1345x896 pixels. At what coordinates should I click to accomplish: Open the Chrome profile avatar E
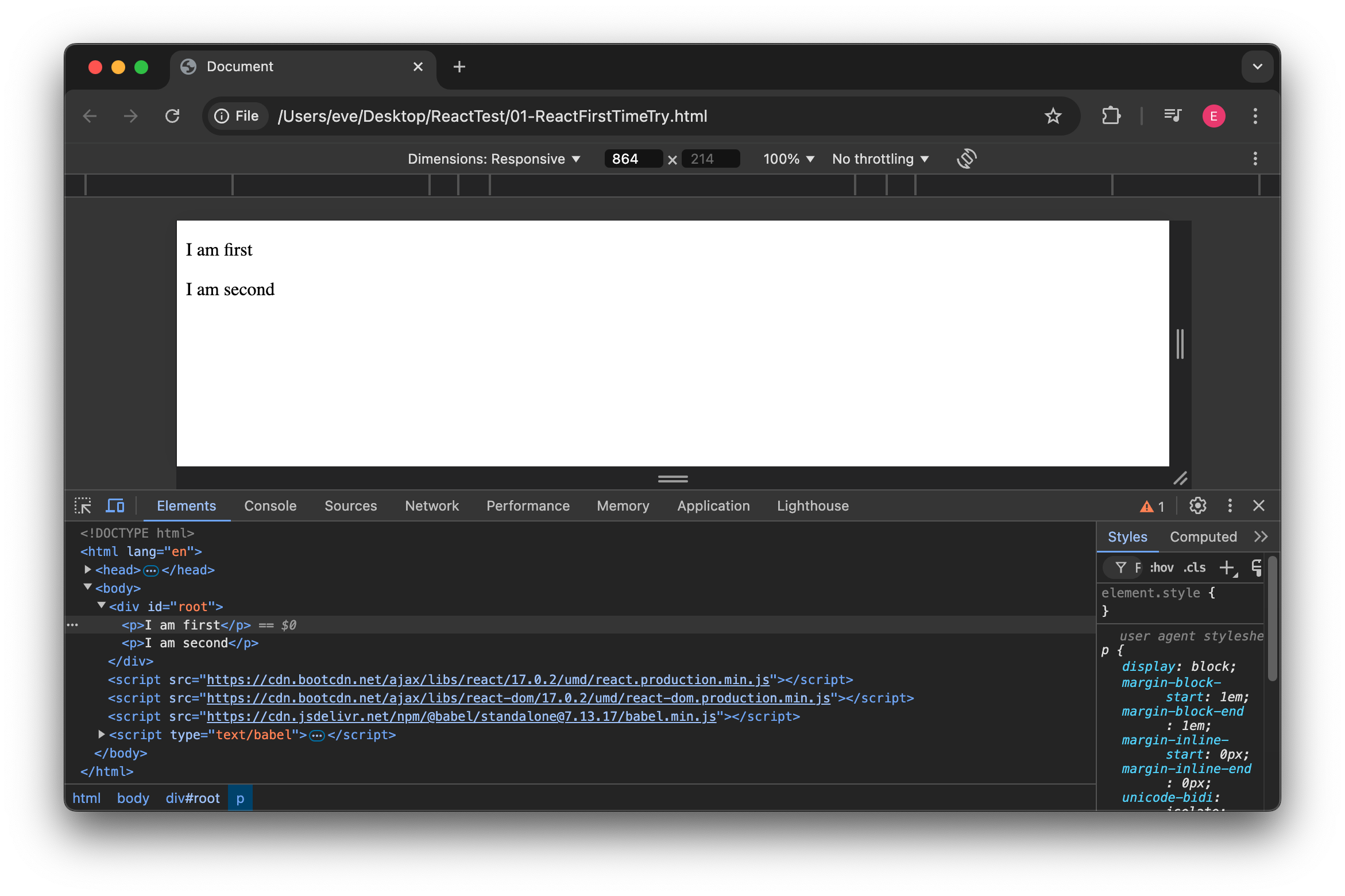pos(1213,115)
